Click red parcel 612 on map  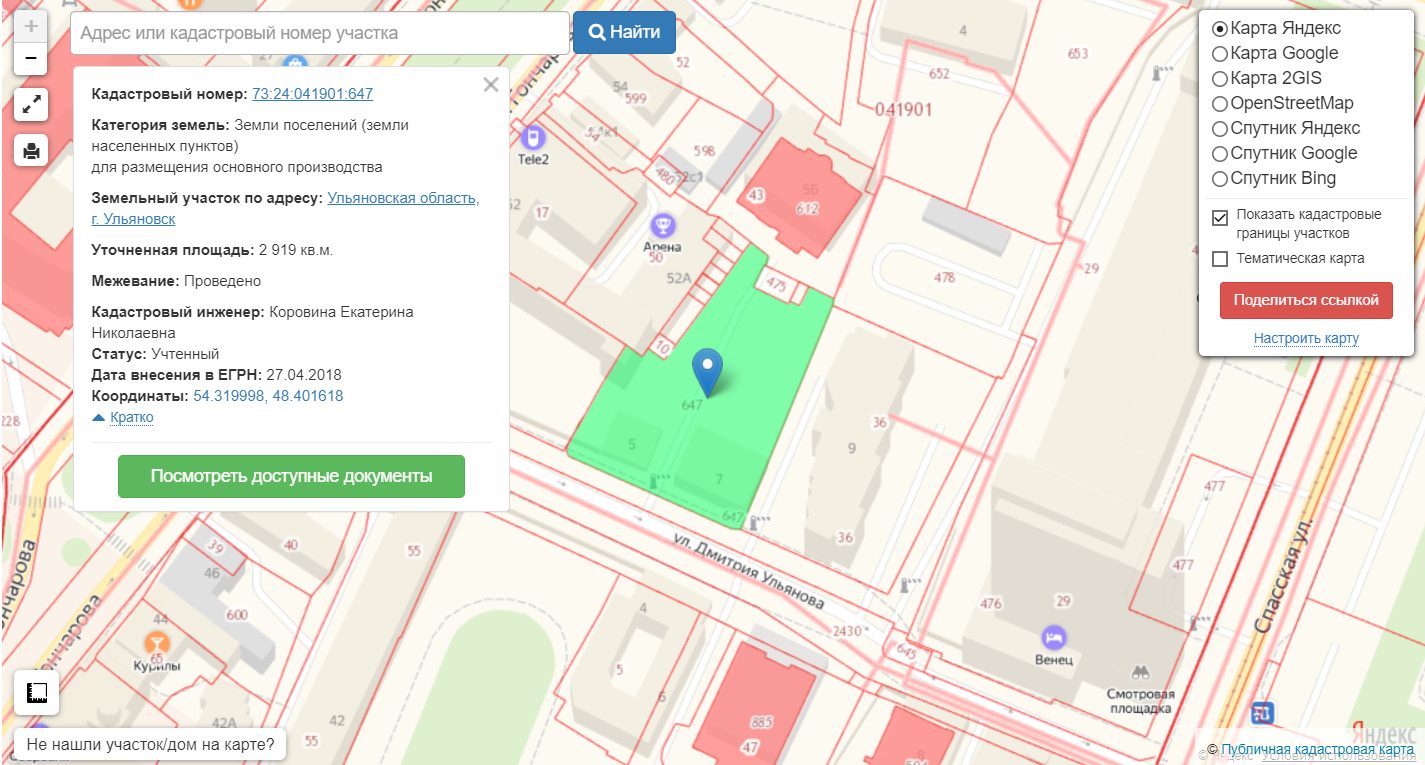pos(801,198)
